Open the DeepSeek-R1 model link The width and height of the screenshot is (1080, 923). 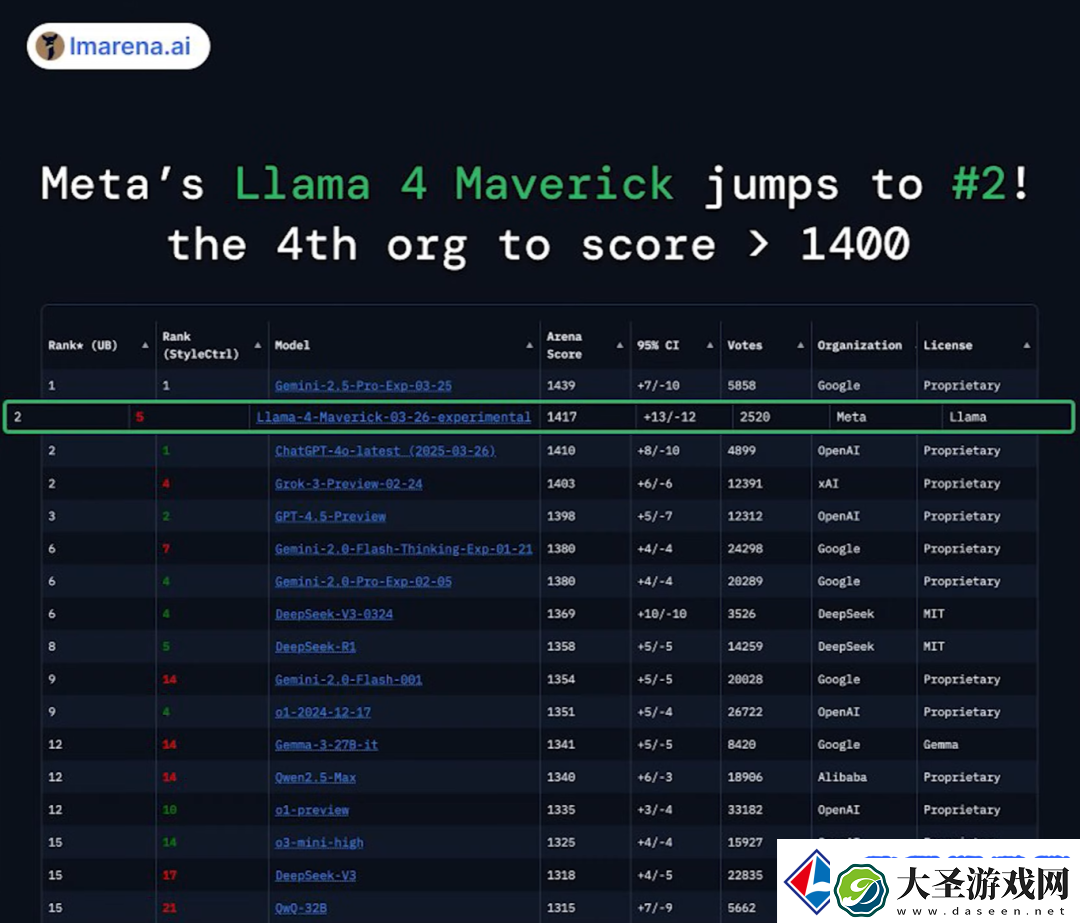[315, 646]
